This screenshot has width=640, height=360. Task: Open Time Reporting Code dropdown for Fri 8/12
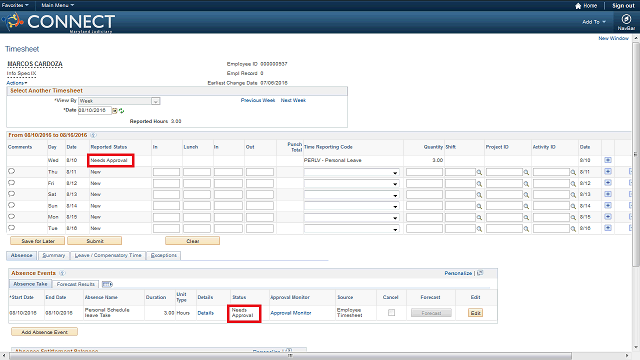click(x=351, y=184)
